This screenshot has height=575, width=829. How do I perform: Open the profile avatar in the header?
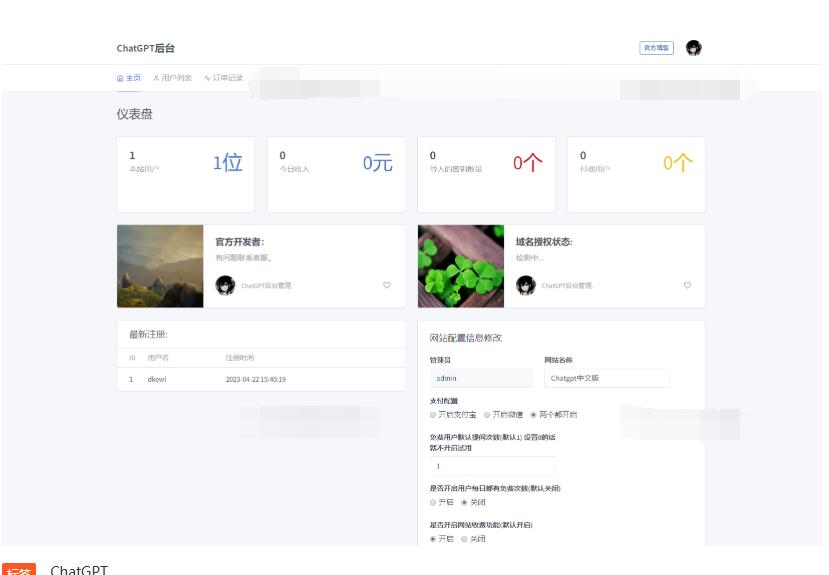point(694,48)
